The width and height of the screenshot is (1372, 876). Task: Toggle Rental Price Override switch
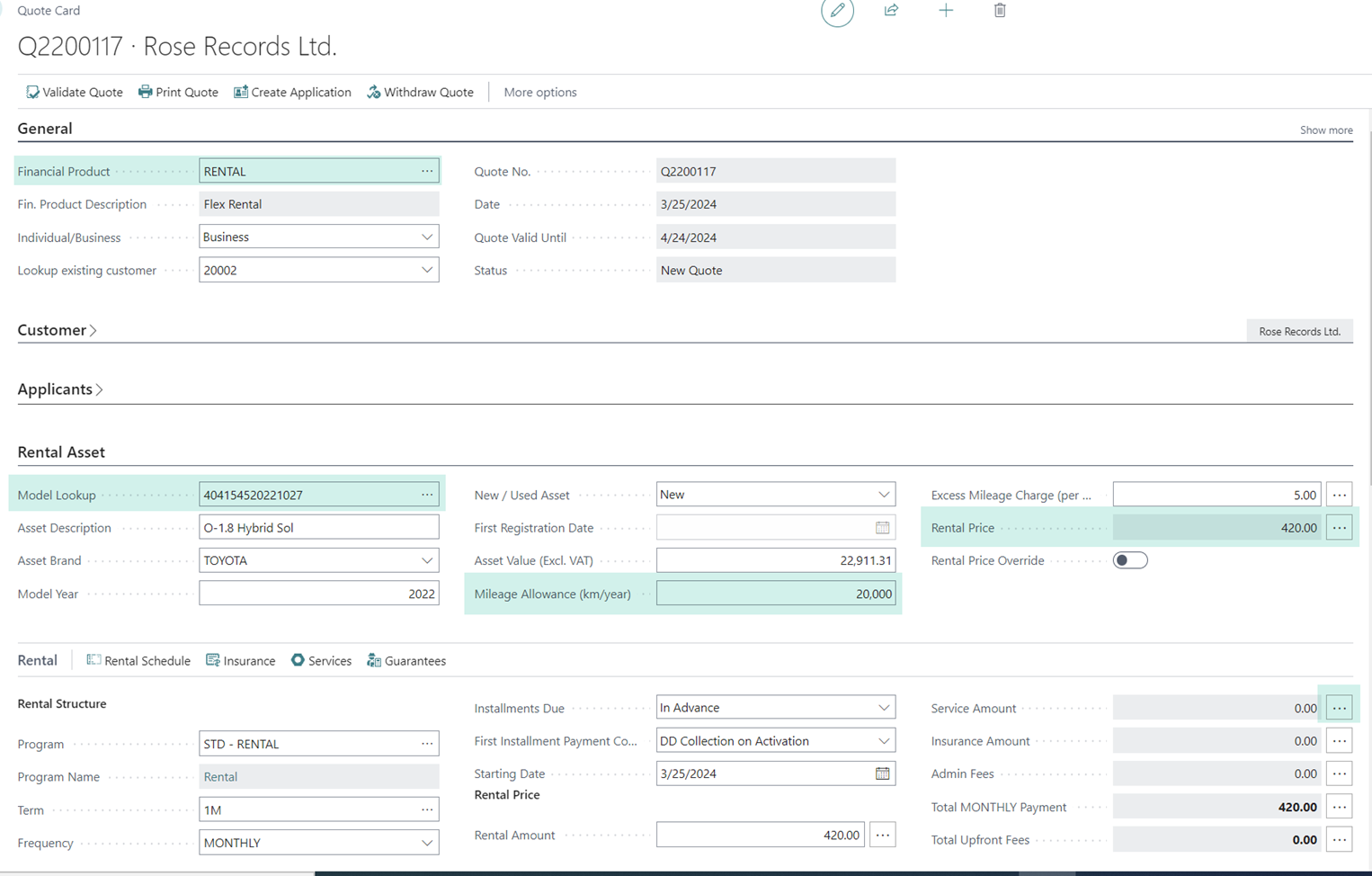point(1130,560)
